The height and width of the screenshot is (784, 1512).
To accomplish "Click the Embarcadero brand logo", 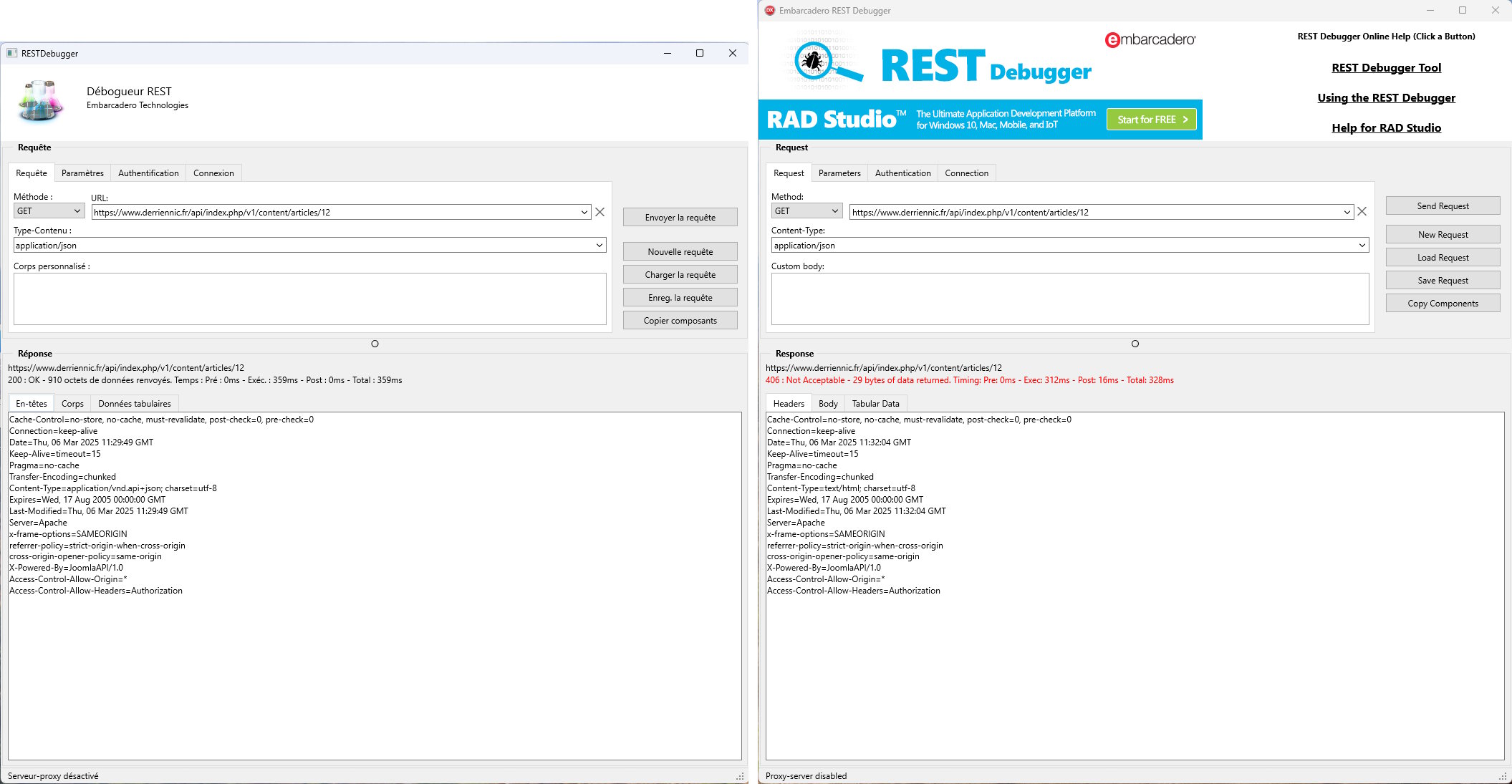I will (x=1150, y=40).
